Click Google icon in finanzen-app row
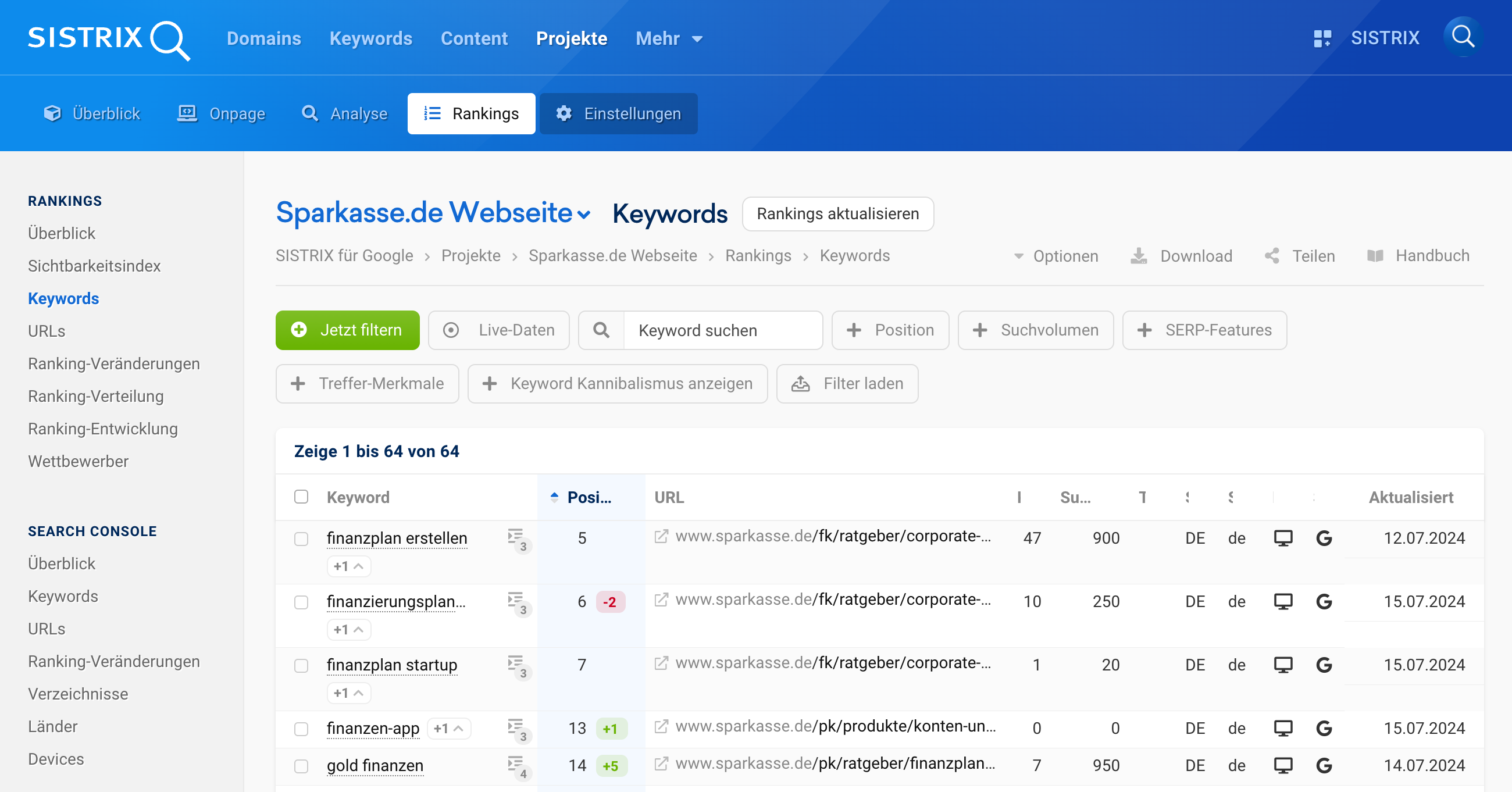 coord(1324,728)
